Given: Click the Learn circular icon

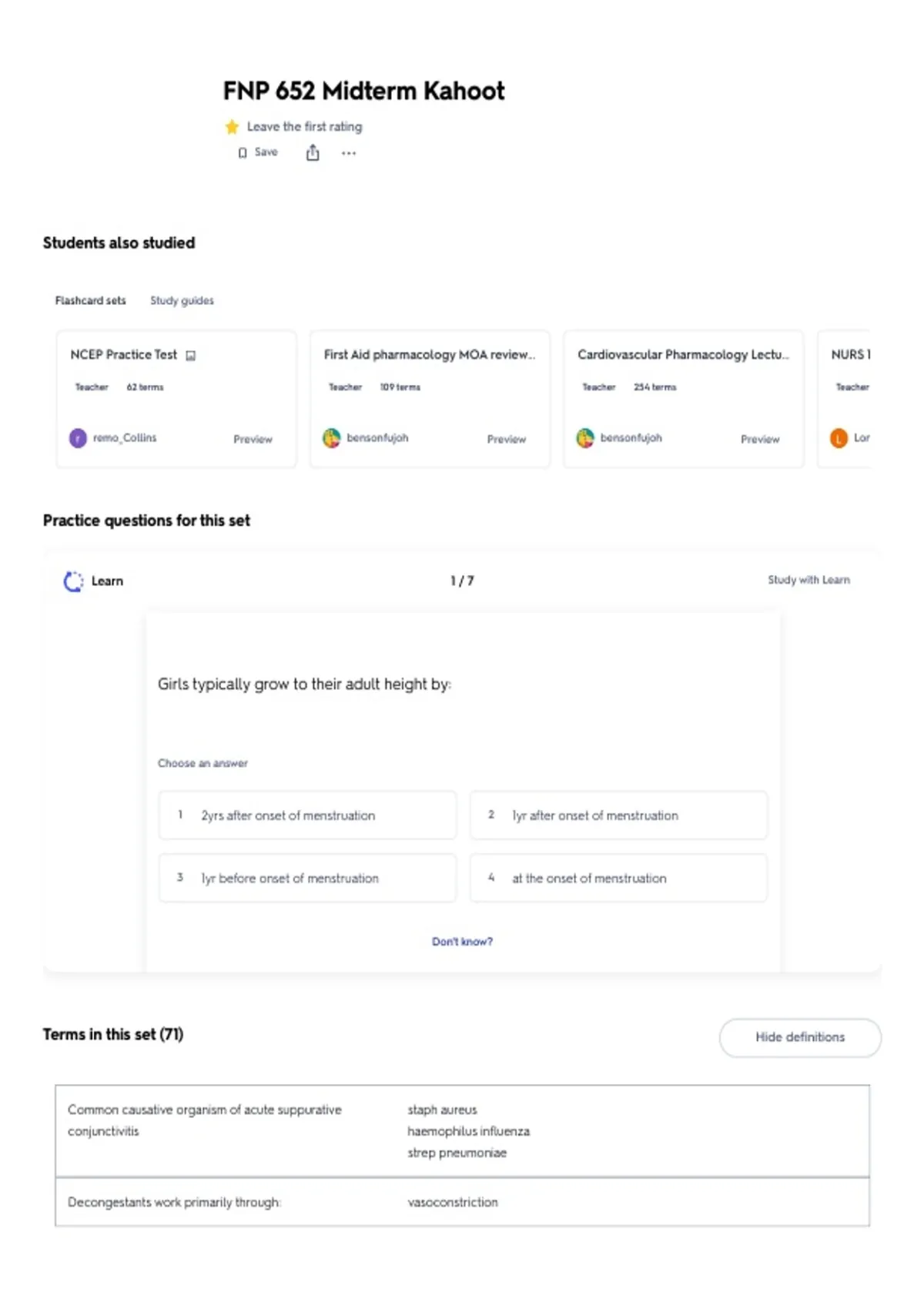Looking at the screenshot, I should (73, 581).
